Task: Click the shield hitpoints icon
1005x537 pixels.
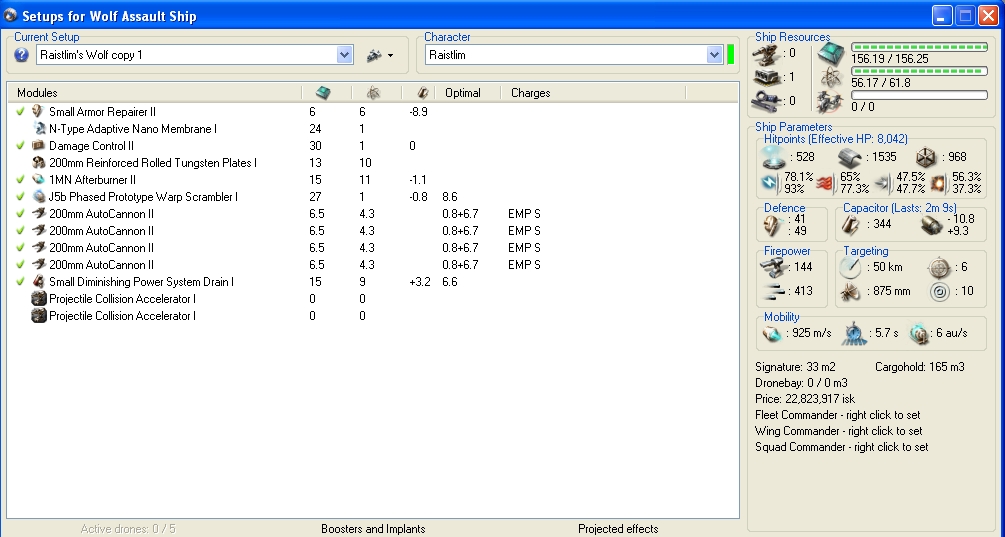Action: (774, 158)
